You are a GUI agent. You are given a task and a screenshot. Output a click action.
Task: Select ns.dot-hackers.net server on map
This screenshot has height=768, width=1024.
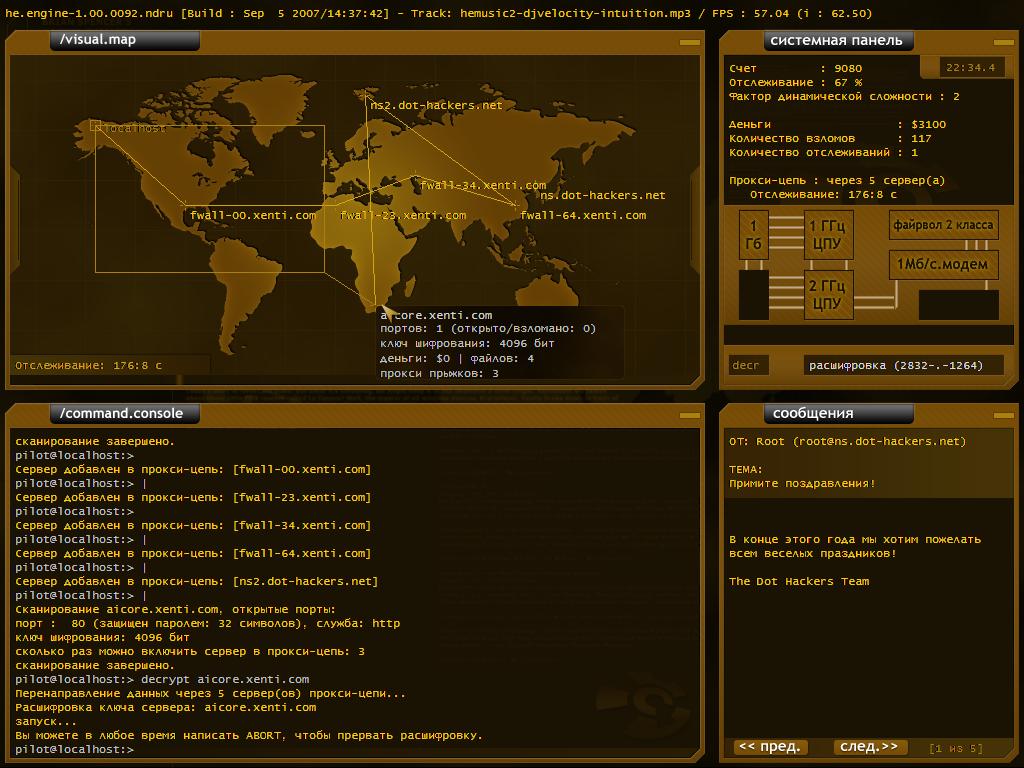tap(603, 195)
